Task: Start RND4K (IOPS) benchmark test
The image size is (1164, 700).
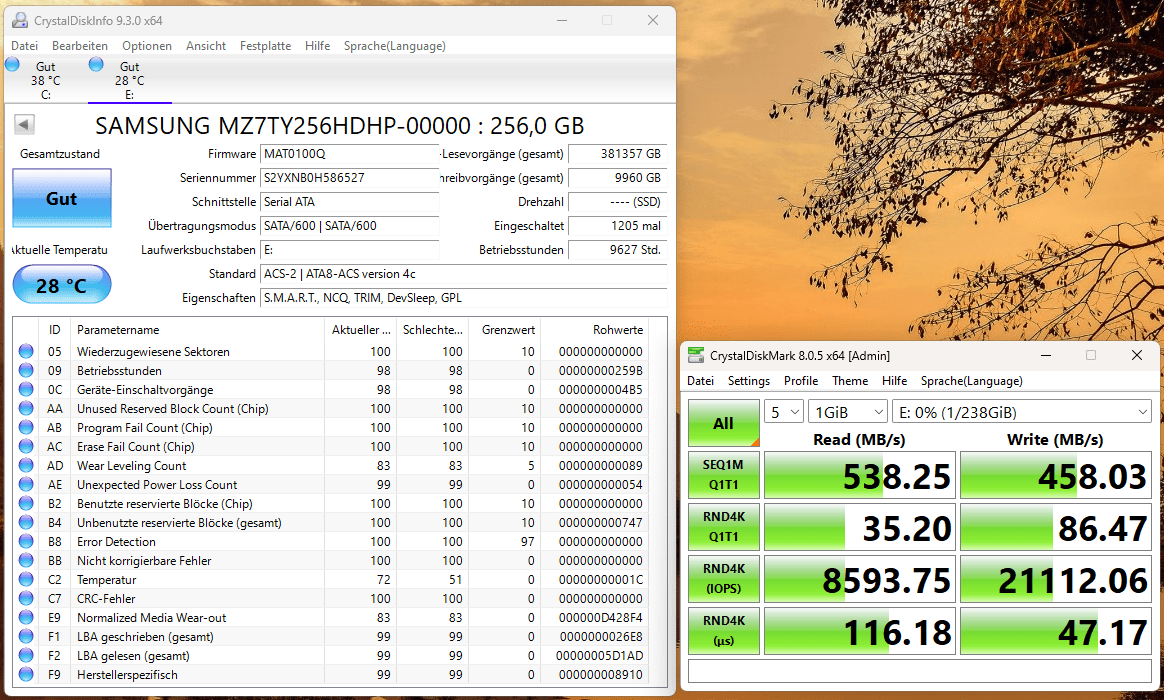Action: click(723, 578)
